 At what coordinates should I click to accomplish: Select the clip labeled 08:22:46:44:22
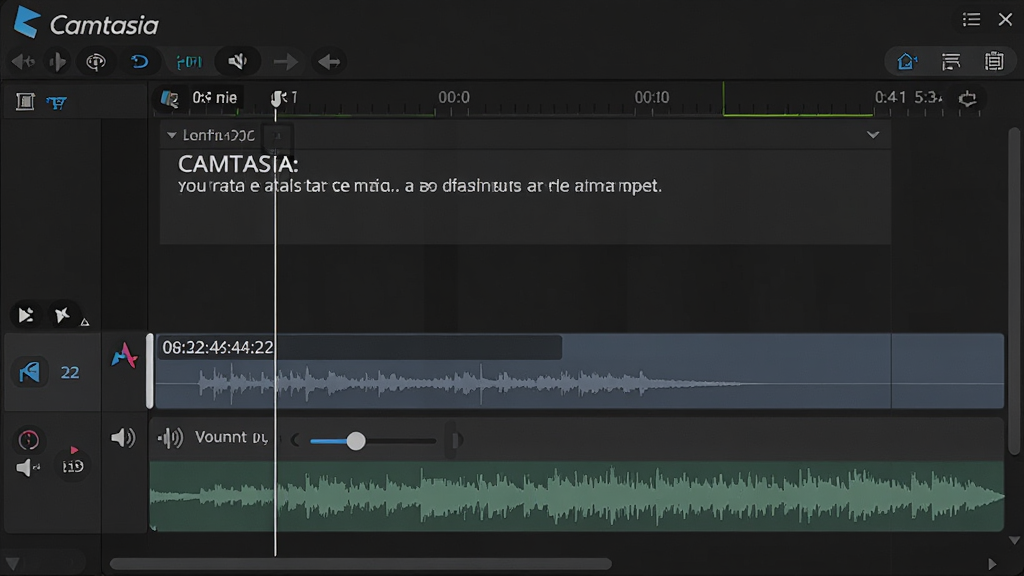click(x=579, y=371)
